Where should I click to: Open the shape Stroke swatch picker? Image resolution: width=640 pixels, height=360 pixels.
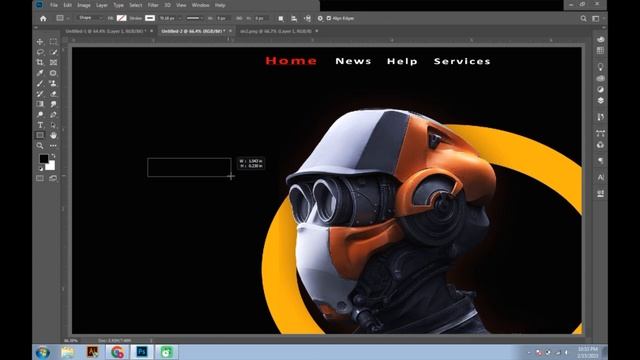click(x=150, y=18)
